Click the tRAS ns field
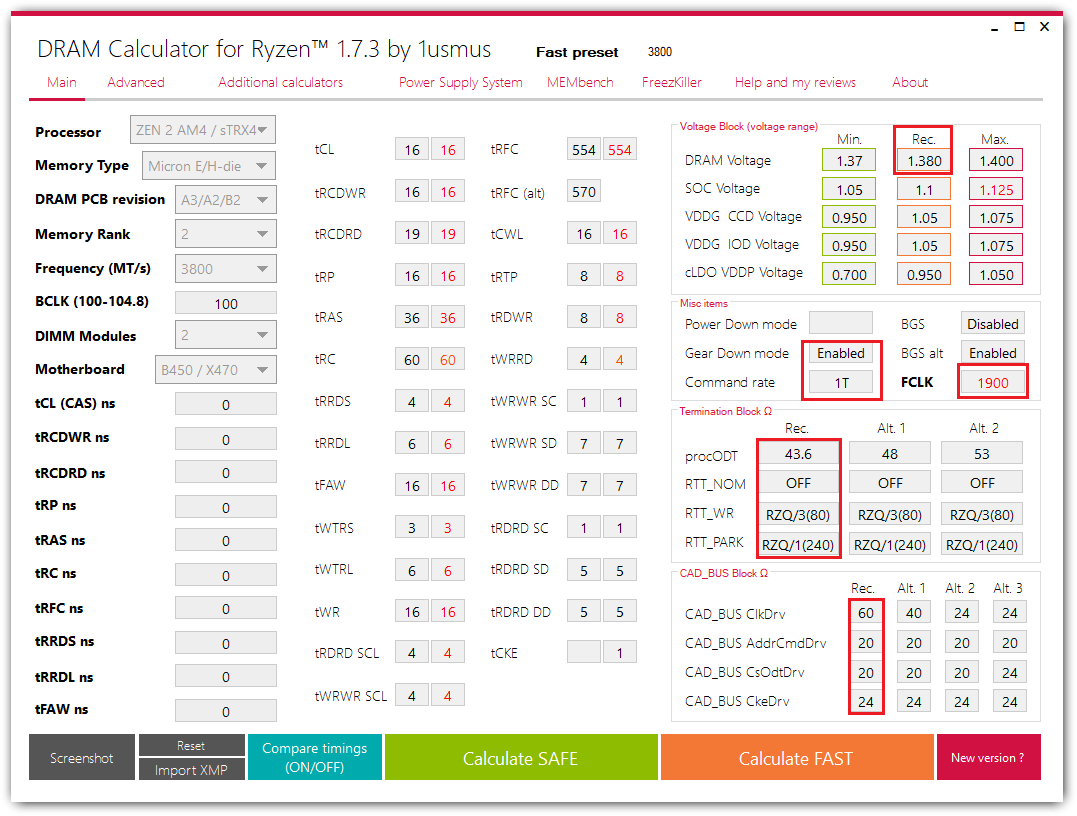Image resolution: width=1077 pixels, height=816 pixels. click(x=226, y=540)
